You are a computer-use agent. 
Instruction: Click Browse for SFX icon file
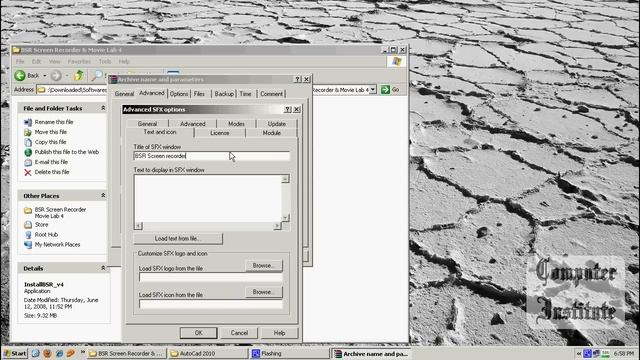coord(264,292)
